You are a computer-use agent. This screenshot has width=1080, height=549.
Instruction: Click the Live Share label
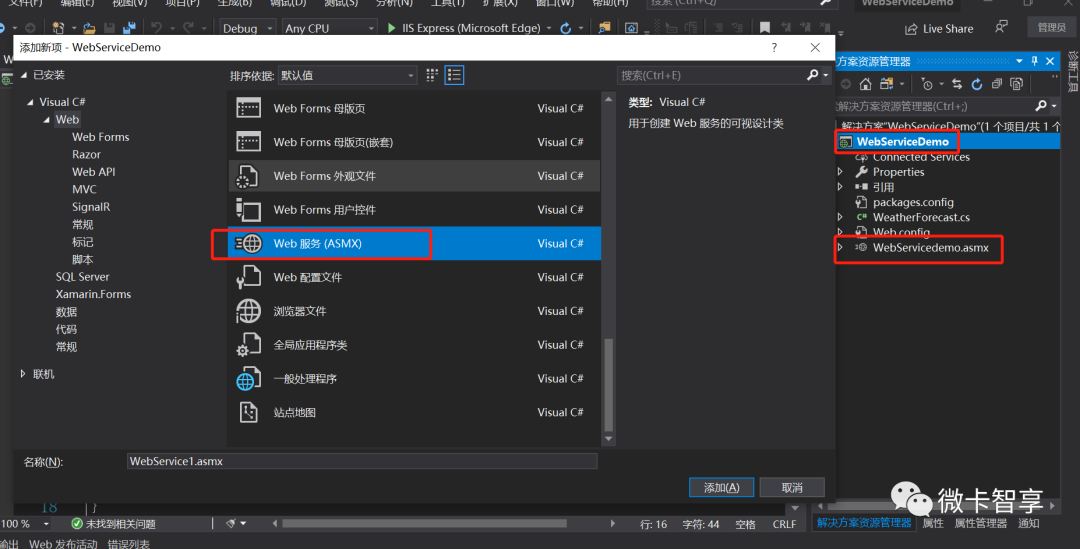tap(948, 29)
